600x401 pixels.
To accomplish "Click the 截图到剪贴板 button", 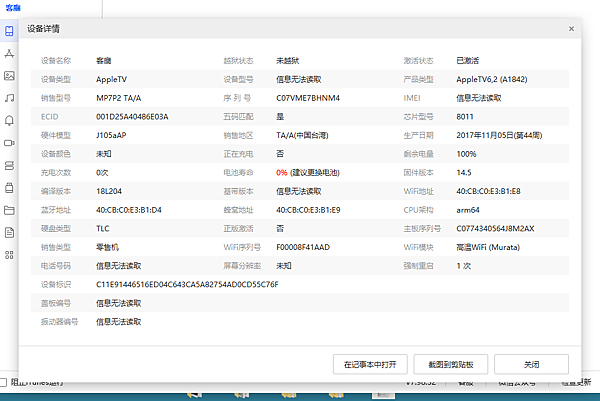I will click(451, 364).
